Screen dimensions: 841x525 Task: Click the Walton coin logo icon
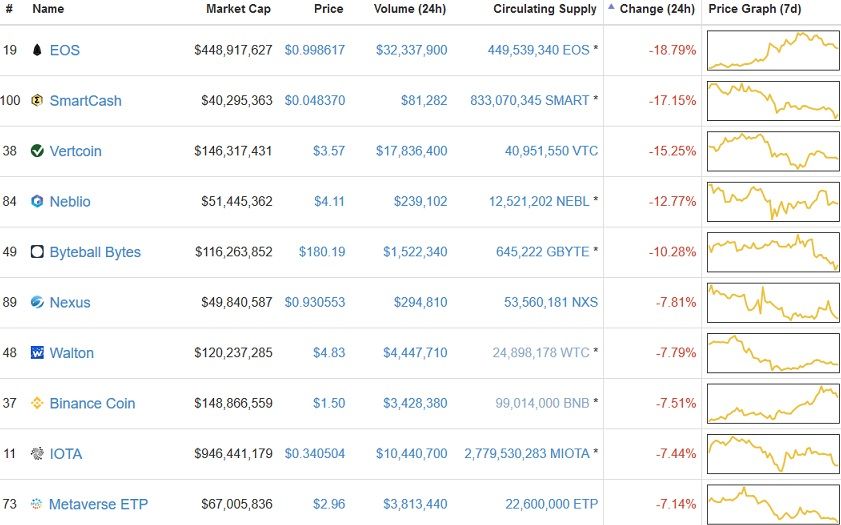[x=37, y=353]
